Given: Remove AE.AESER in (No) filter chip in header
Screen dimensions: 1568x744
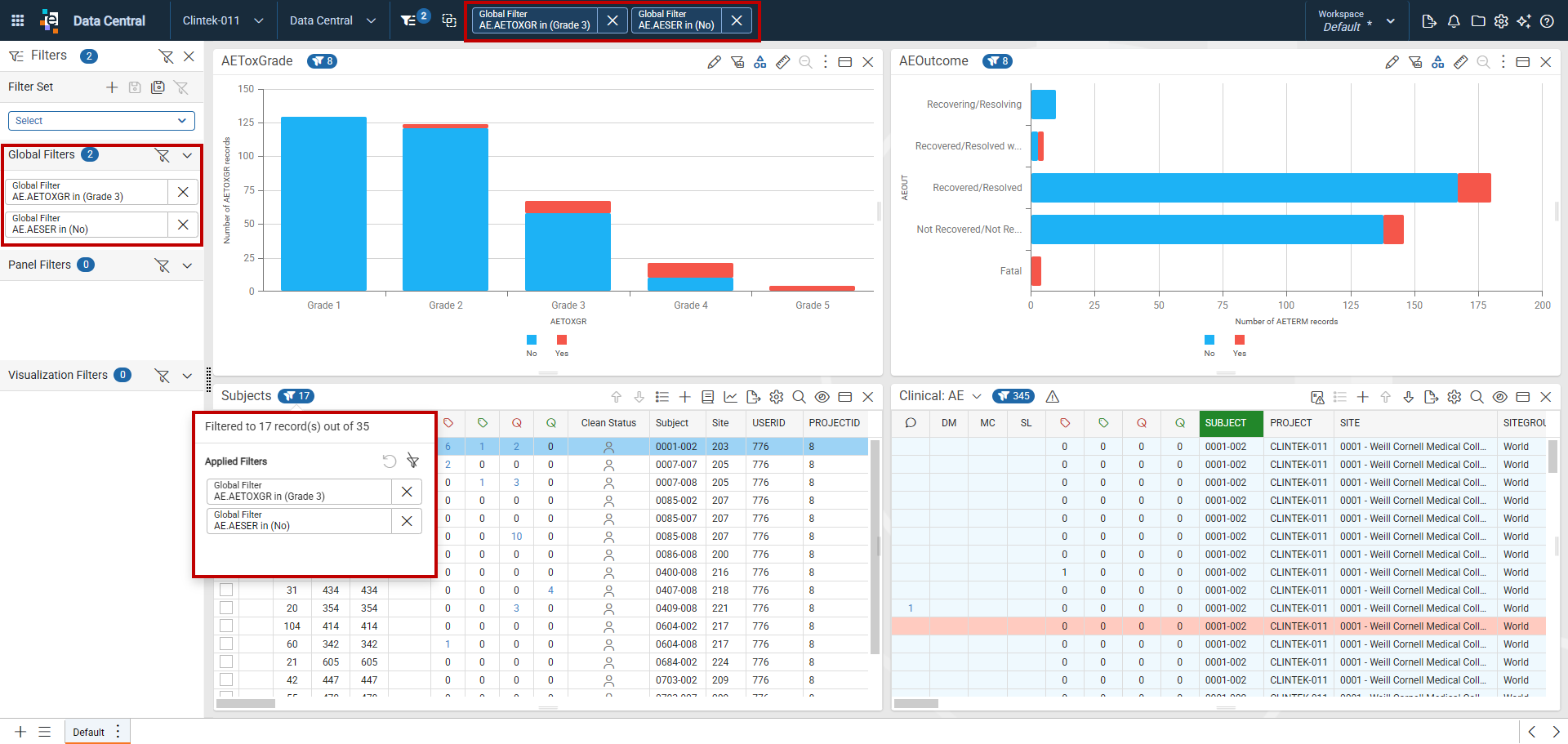Looking at the screenshot, I should click(x=737, y=20).
